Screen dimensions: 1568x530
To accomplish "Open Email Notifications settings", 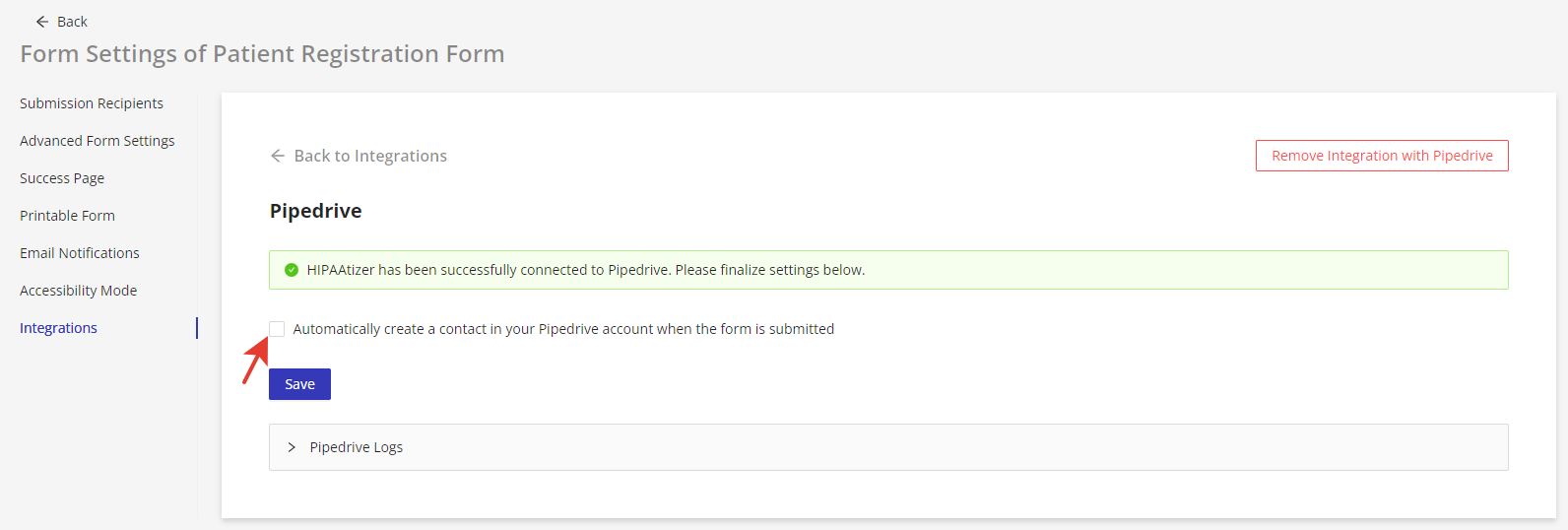I will [x=80, y=253].
